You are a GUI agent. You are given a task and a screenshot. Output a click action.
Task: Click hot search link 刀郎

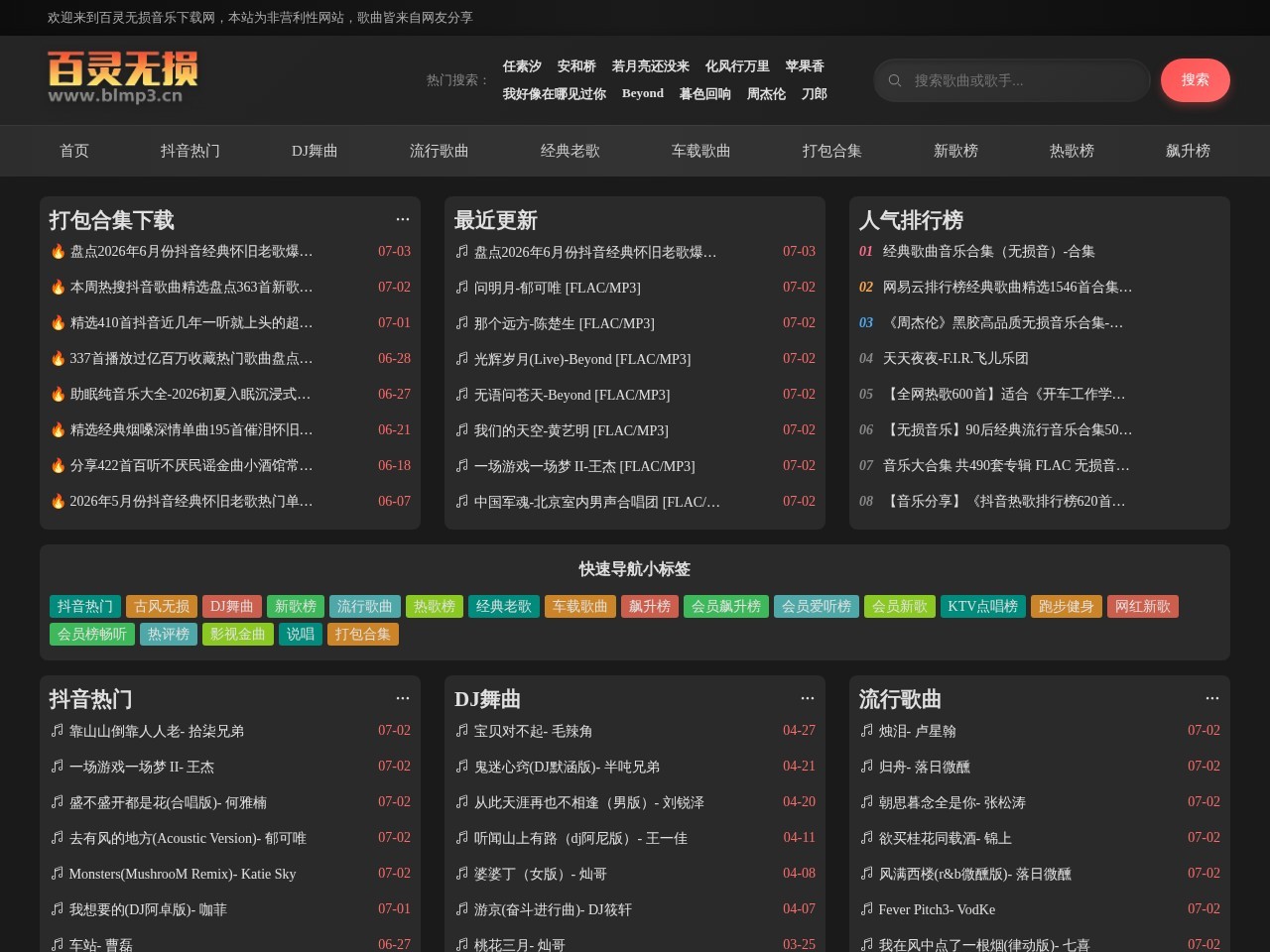click(x=815, y=94)
